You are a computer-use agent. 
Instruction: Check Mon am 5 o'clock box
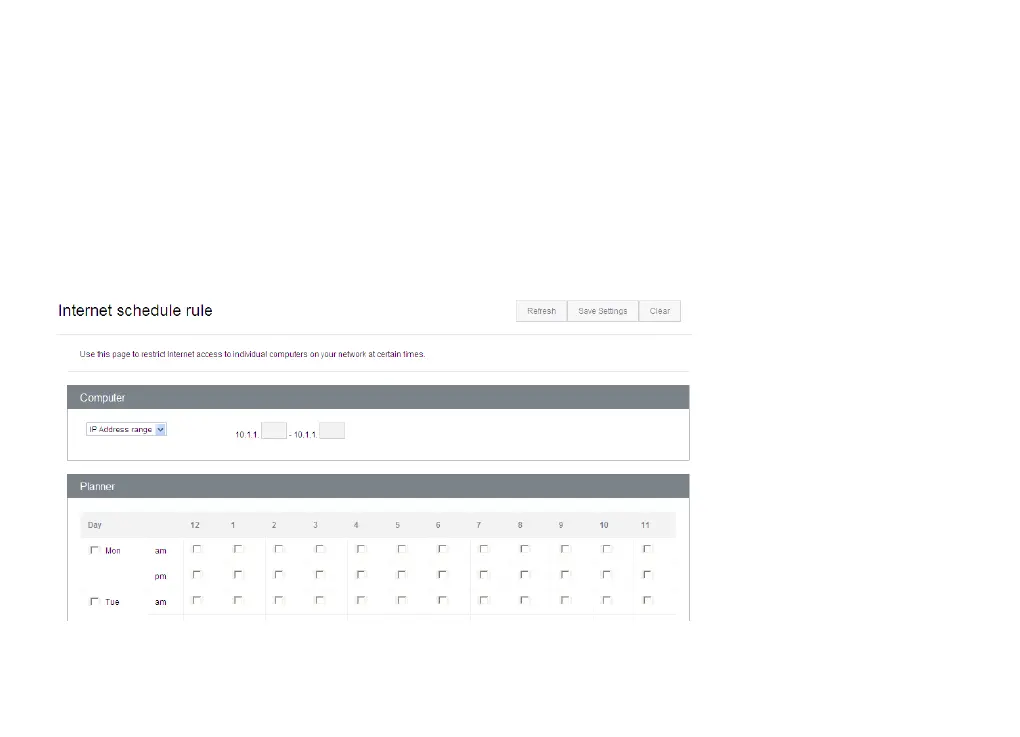click(x=402, y=549)
